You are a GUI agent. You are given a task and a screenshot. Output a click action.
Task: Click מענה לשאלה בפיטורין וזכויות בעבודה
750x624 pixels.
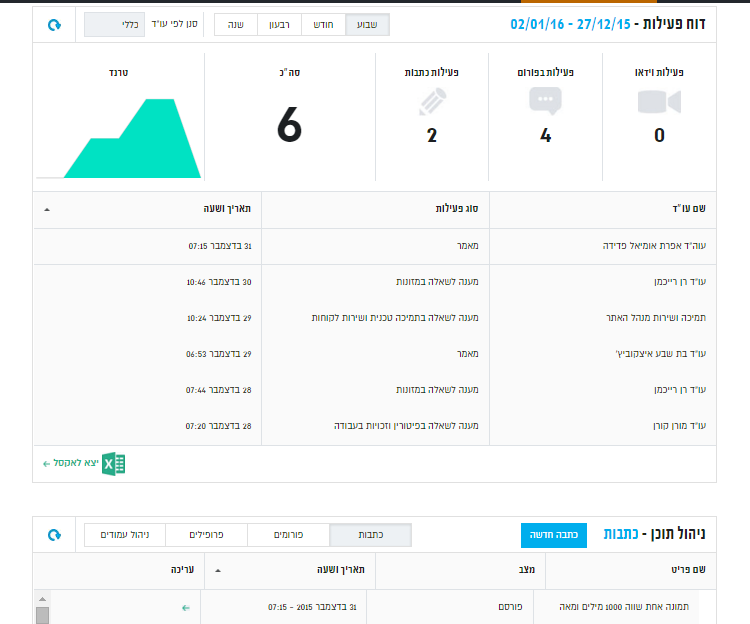[406, 426]
